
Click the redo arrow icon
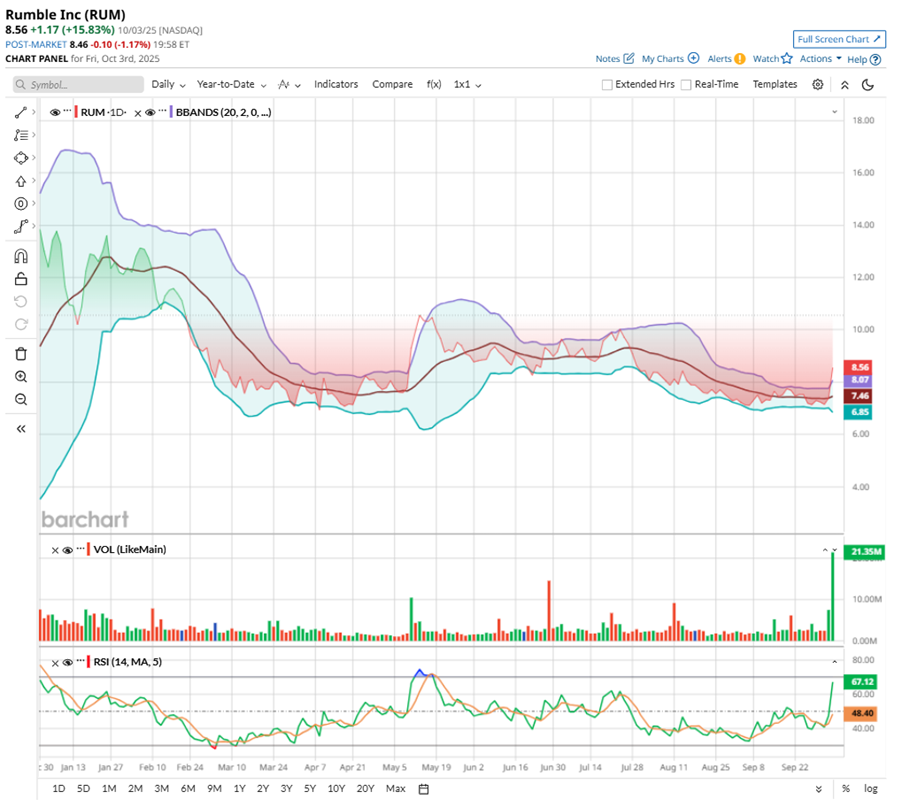pyautogui.click(x=21, y=324)
